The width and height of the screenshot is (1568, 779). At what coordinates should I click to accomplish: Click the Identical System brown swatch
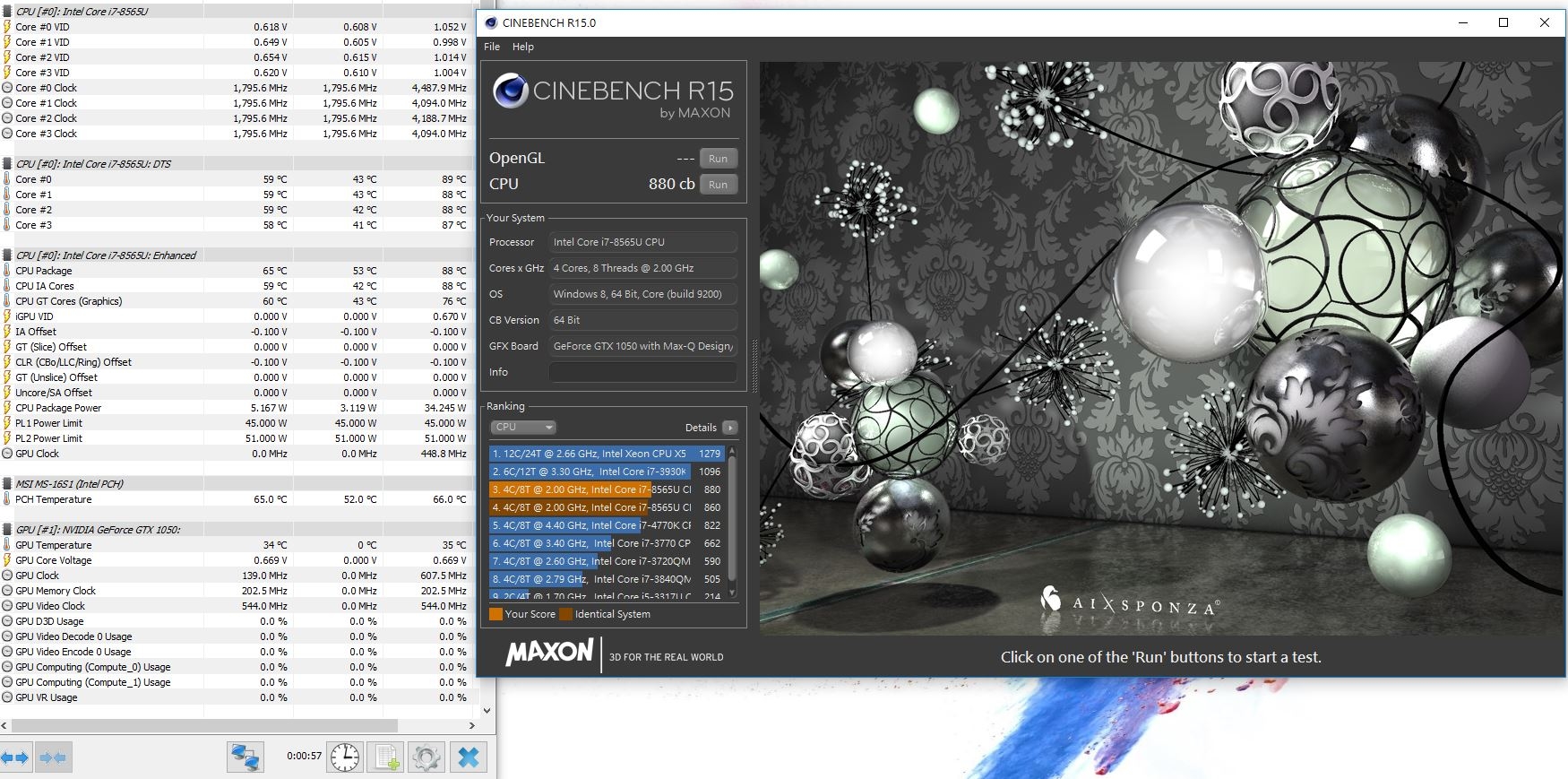[x=565, y=614]
